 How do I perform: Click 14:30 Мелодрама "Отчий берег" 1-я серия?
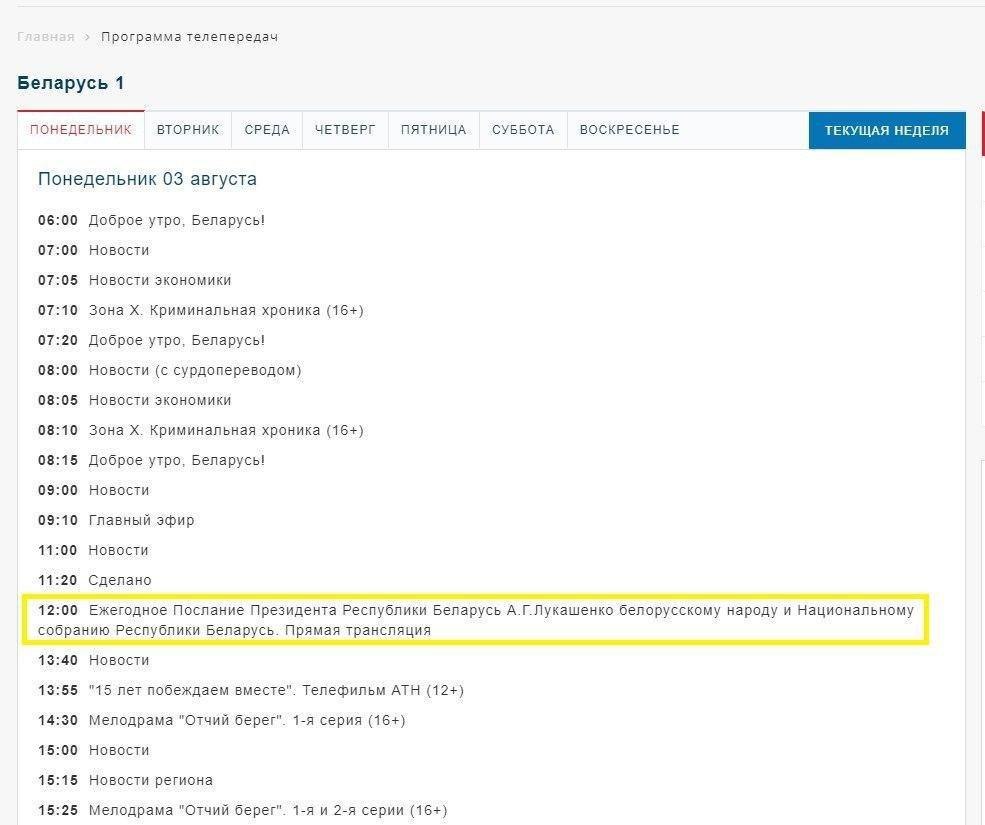(222, 721)
